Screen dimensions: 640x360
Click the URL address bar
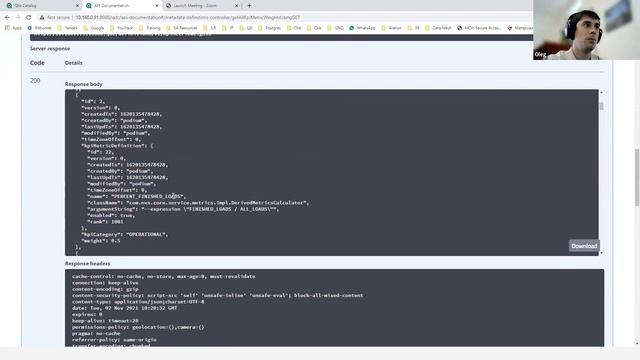tap(286, 18)
